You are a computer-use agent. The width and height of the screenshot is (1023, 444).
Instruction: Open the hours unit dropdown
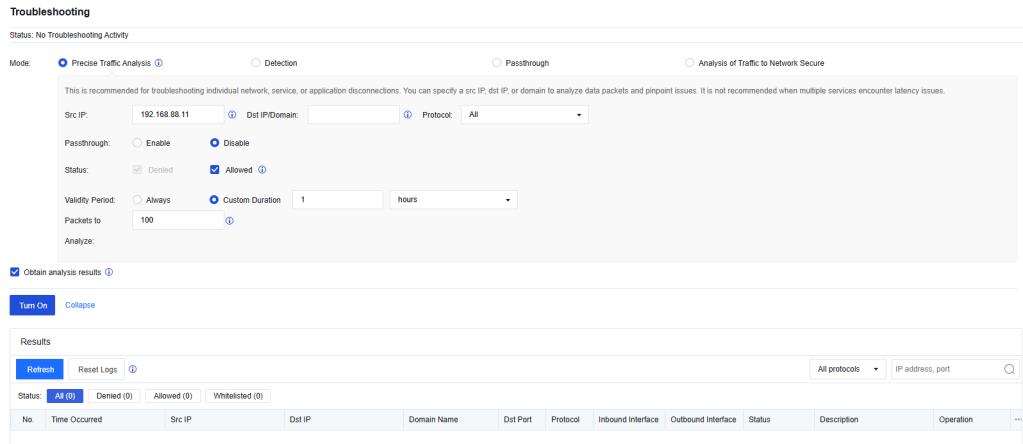coord(453,200)
